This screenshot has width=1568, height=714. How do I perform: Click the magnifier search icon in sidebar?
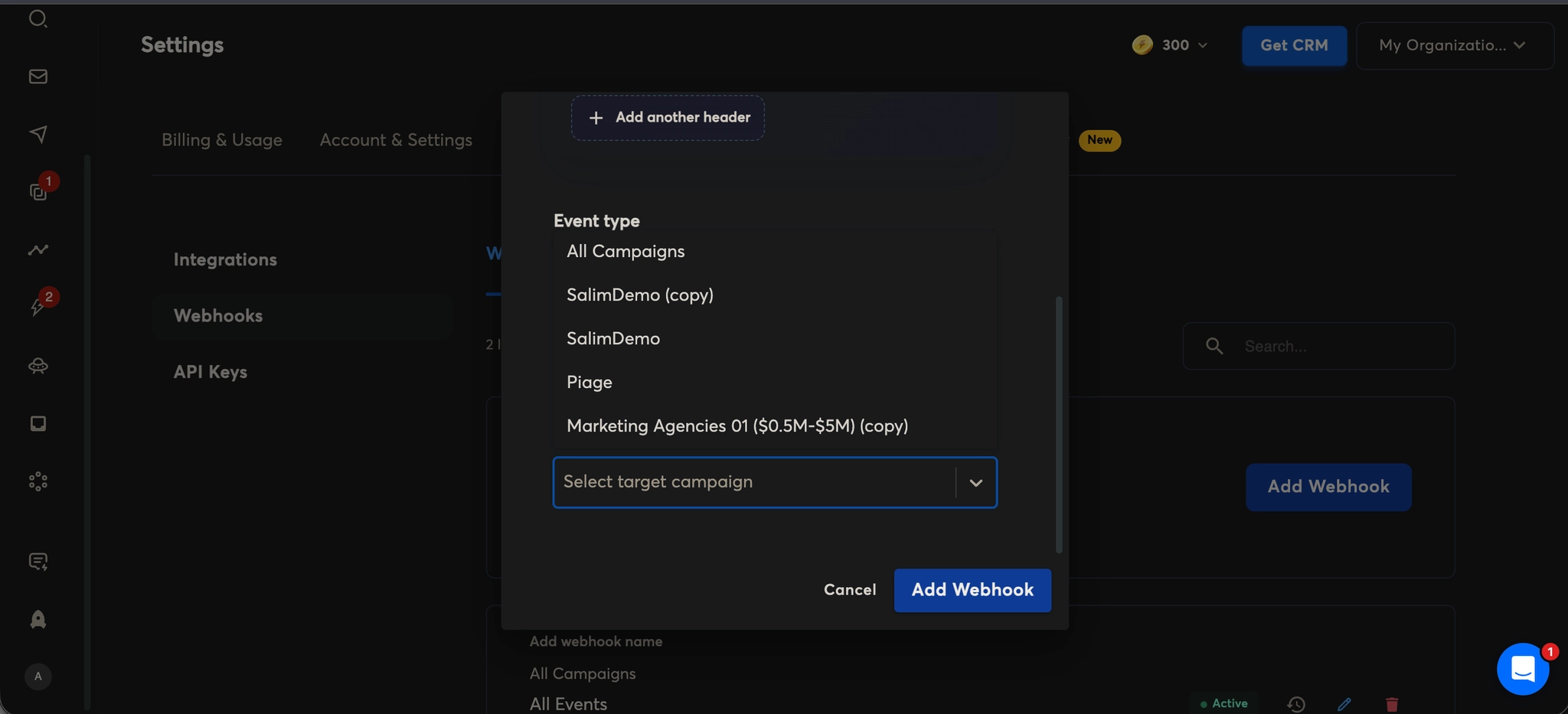(x=38, y=18)
